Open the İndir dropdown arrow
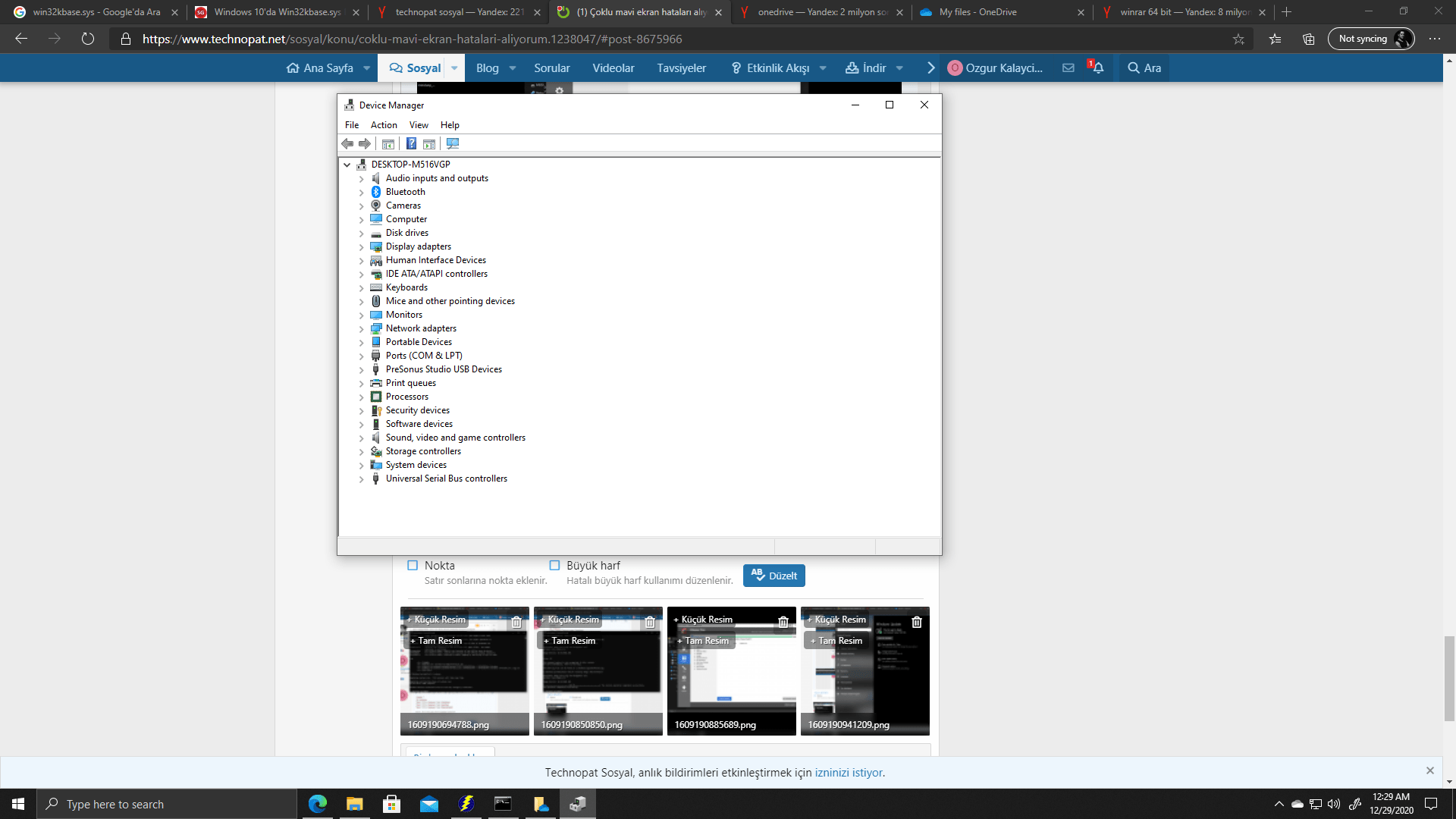 pos(899,68)
